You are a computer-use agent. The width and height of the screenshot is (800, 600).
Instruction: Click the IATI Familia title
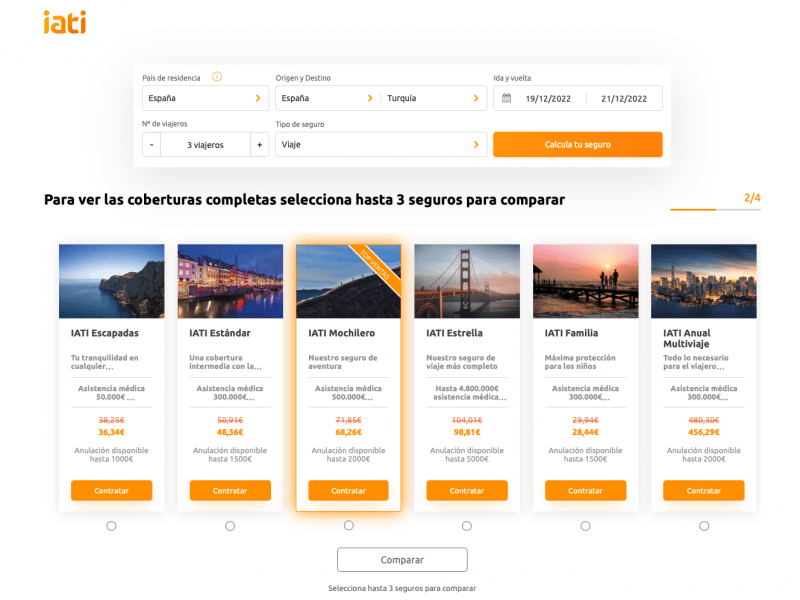pyautogui.click(x=571, y=333)
